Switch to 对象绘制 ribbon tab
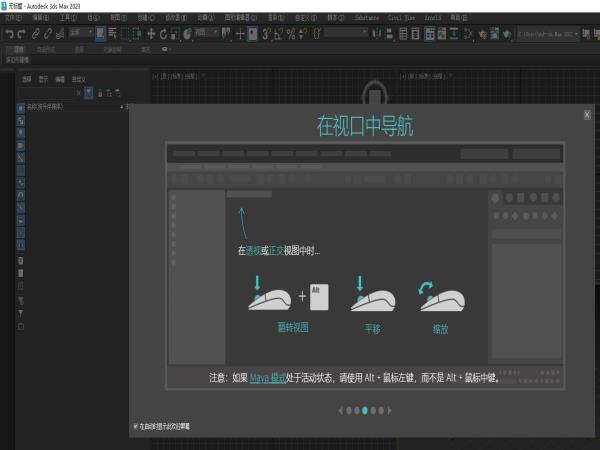 tap(112, 50)
